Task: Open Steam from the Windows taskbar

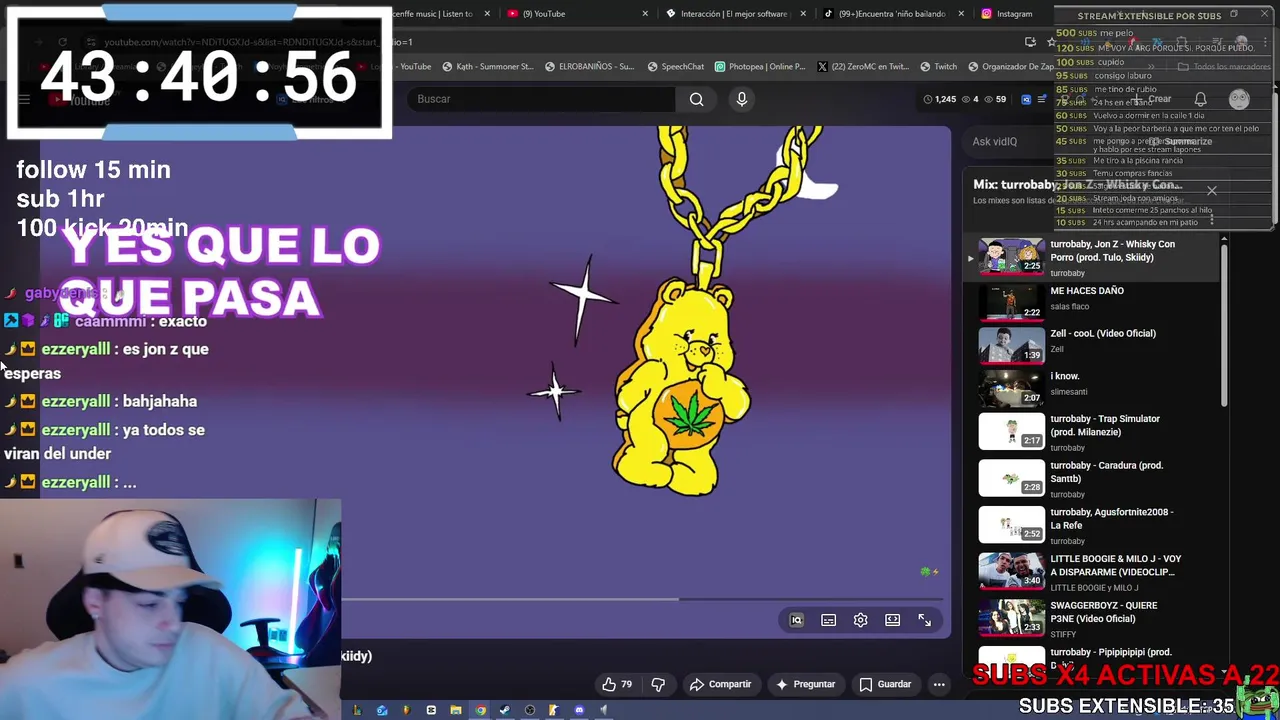Action: (505, 710)
